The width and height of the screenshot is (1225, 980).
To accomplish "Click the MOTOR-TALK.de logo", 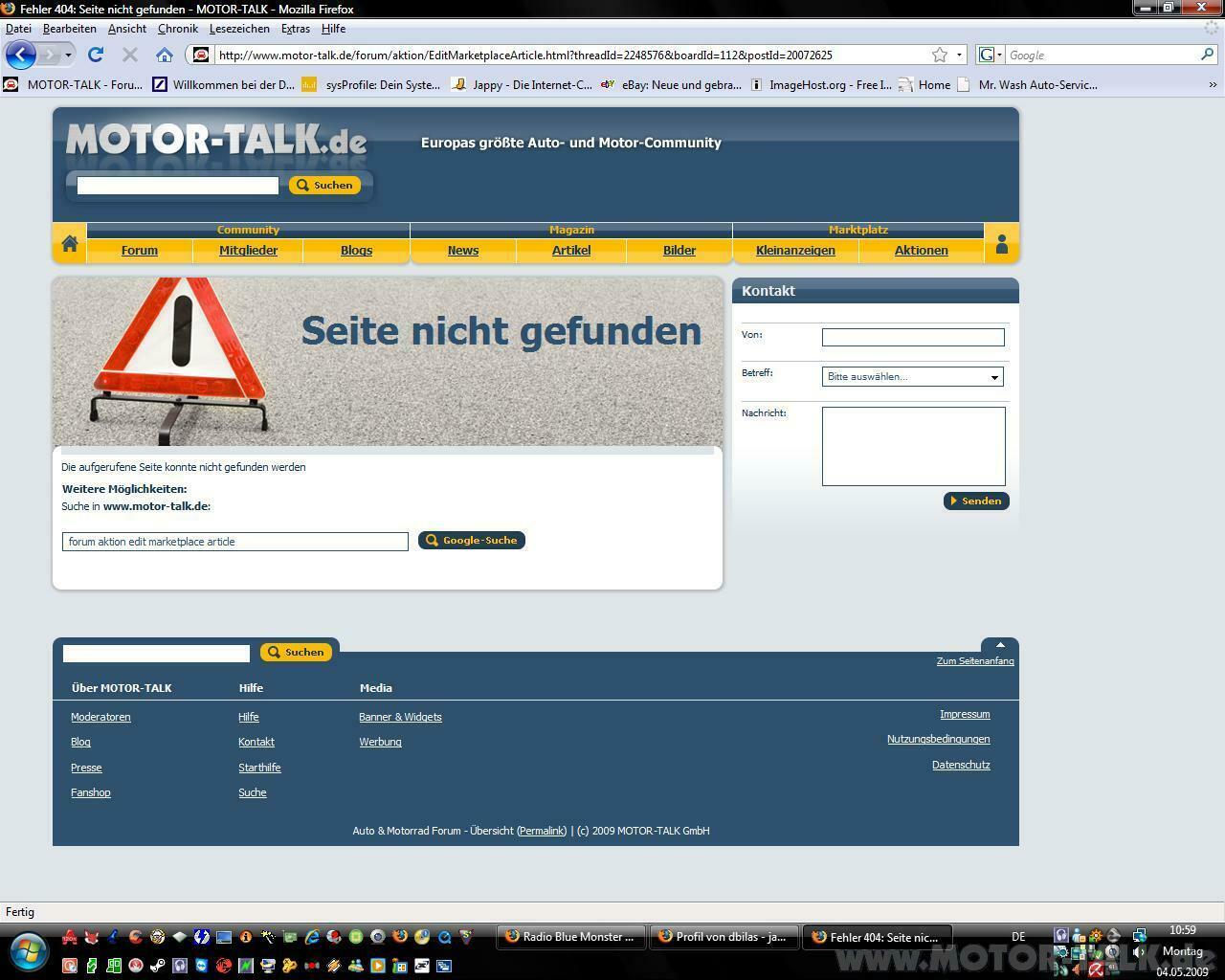I will (x=216, y=140).
